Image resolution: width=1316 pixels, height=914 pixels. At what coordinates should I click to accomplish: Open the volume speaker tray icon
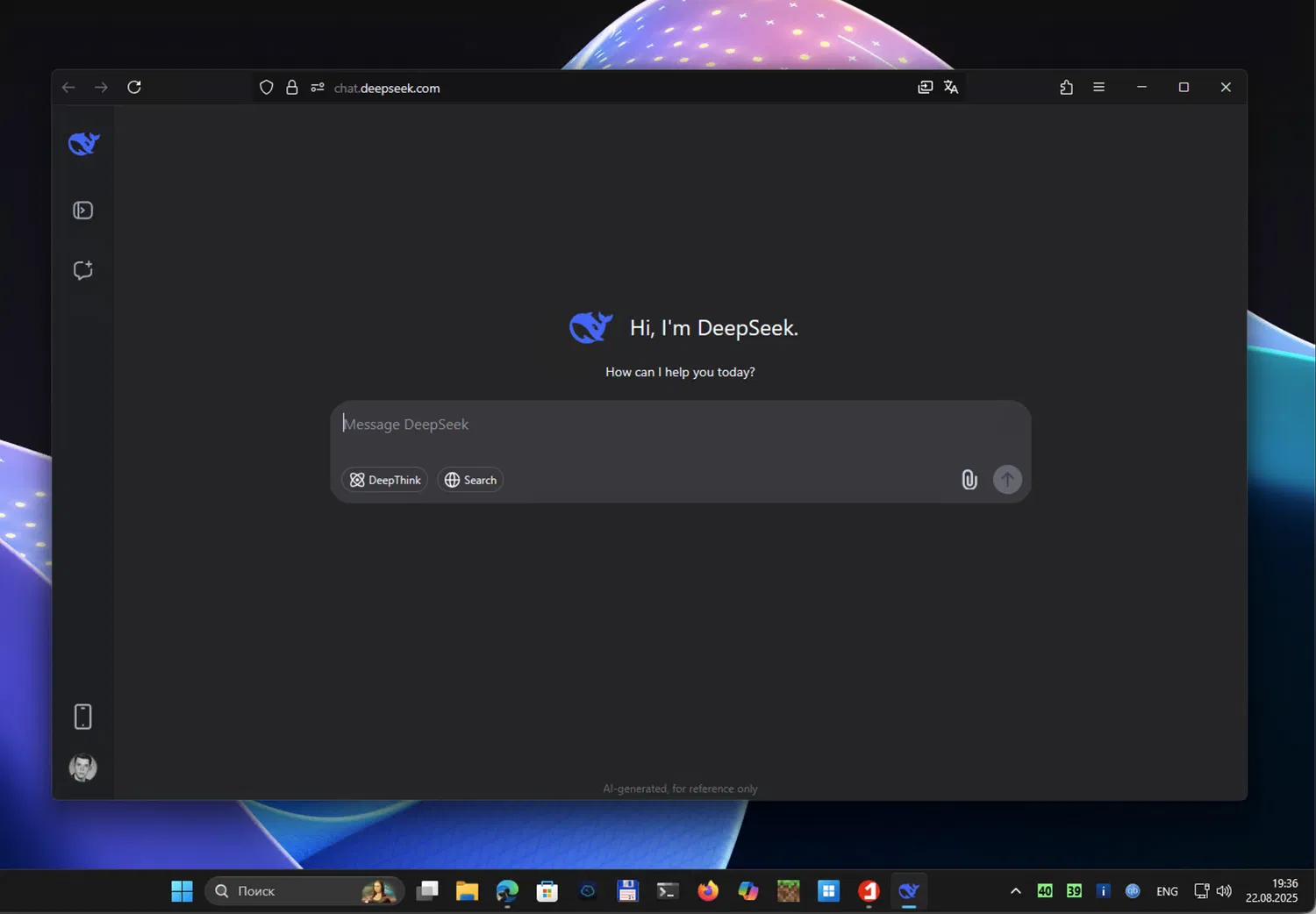[x=1224, y=891]
